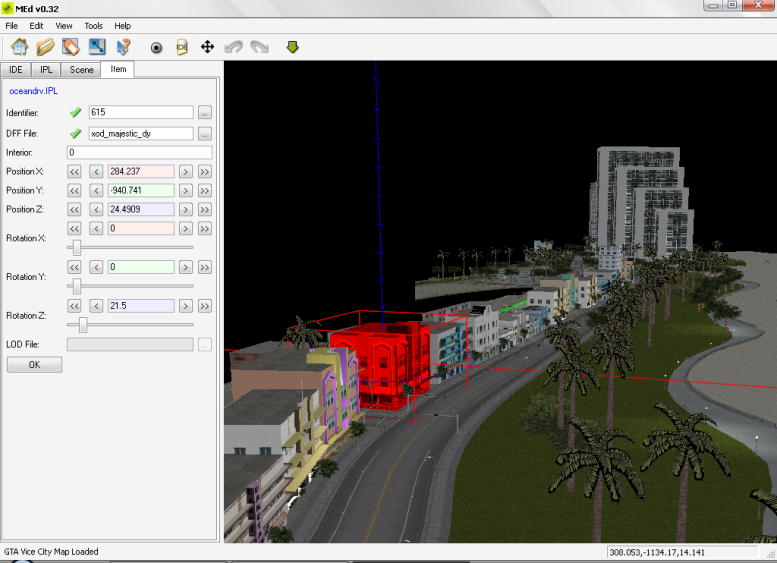Click the orange tag toolbar icon
The height and width of the screenshot is (563, 777).
(71, 47)
